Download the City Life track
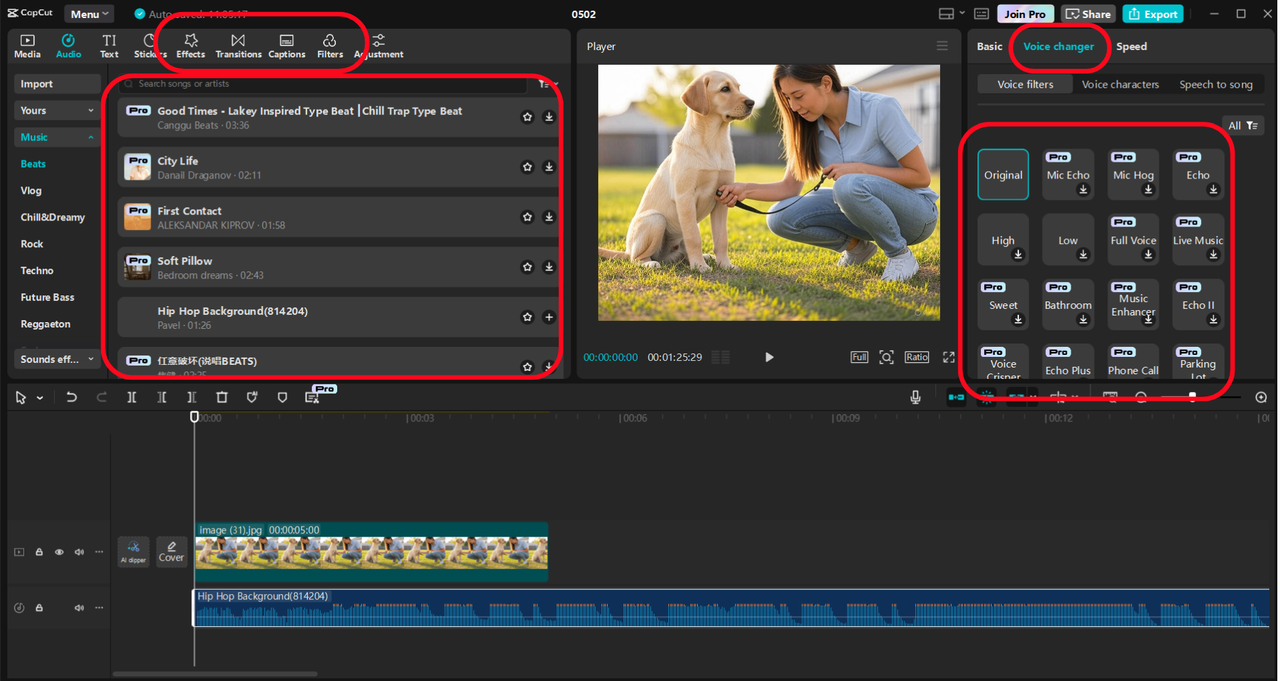 coord(549,167)
